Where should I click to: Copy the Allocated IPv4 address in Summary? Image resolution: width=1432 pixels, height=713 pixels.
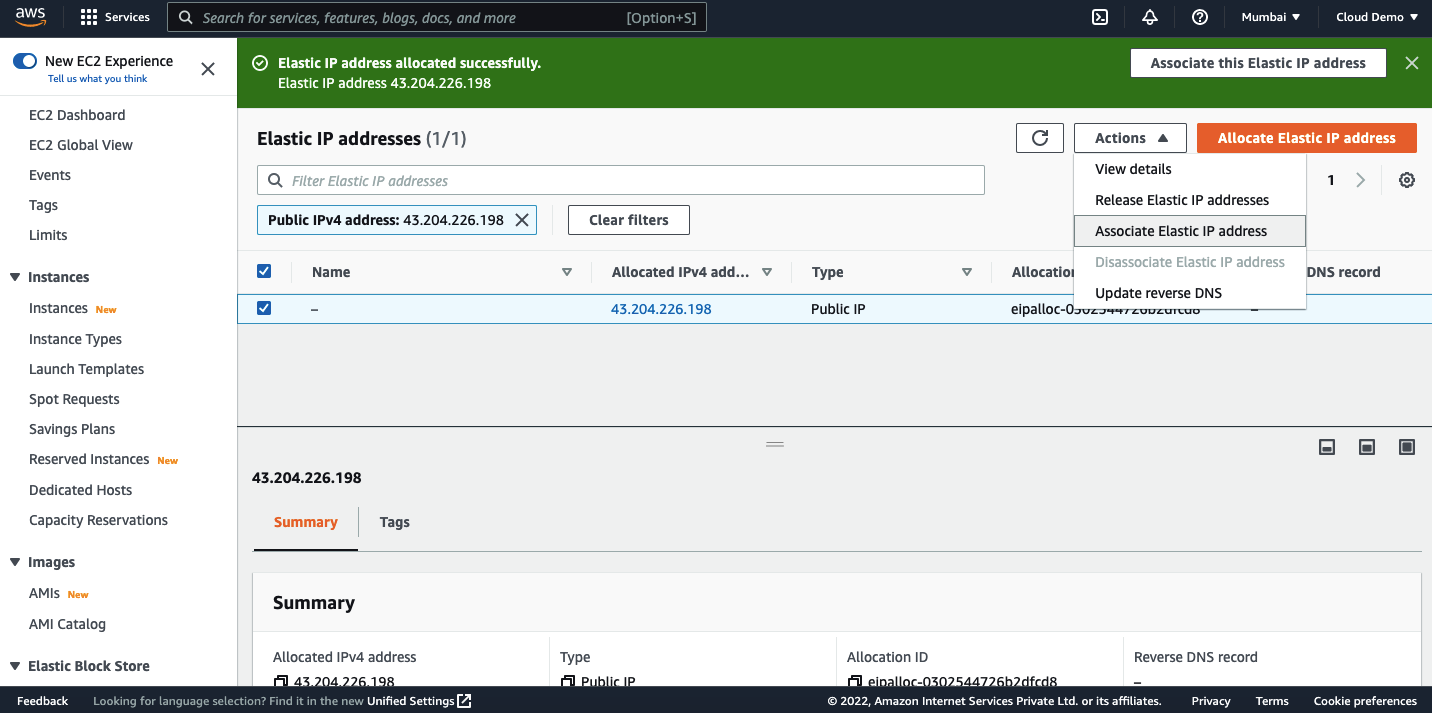tap(281, 682)
